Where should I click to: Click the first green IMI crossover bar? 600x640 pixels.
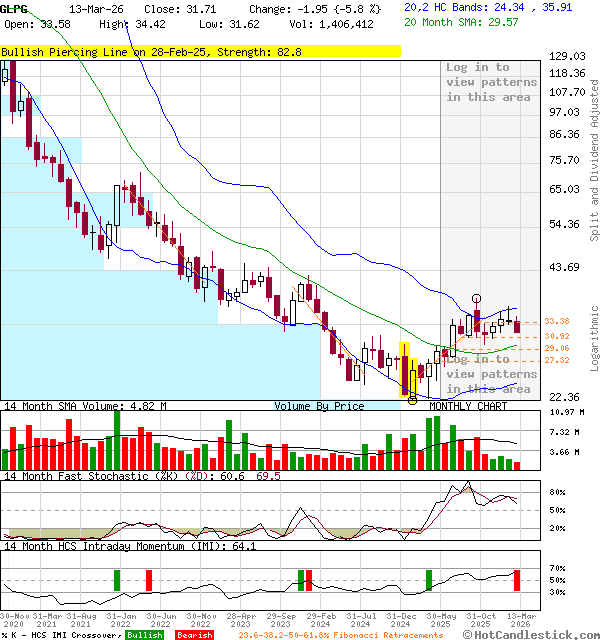point(118,580)
